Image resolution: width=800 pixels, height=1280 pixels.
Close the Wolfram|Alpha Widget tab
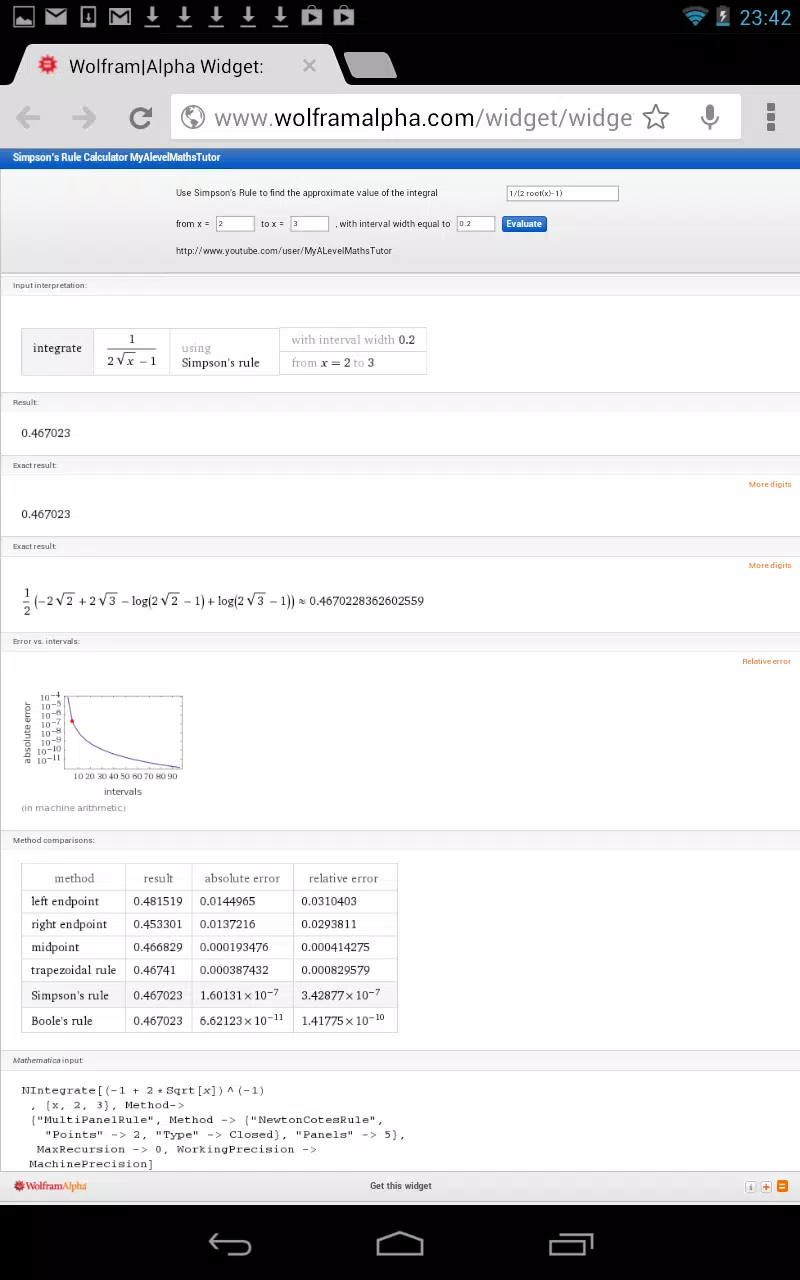click(x=309, y=66)
